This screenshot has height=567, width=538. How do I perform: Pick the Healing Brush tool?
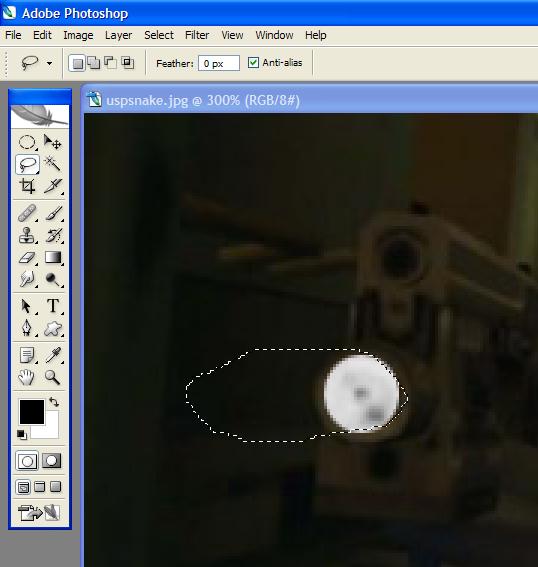pyautogui.click(x=27, y=213)
